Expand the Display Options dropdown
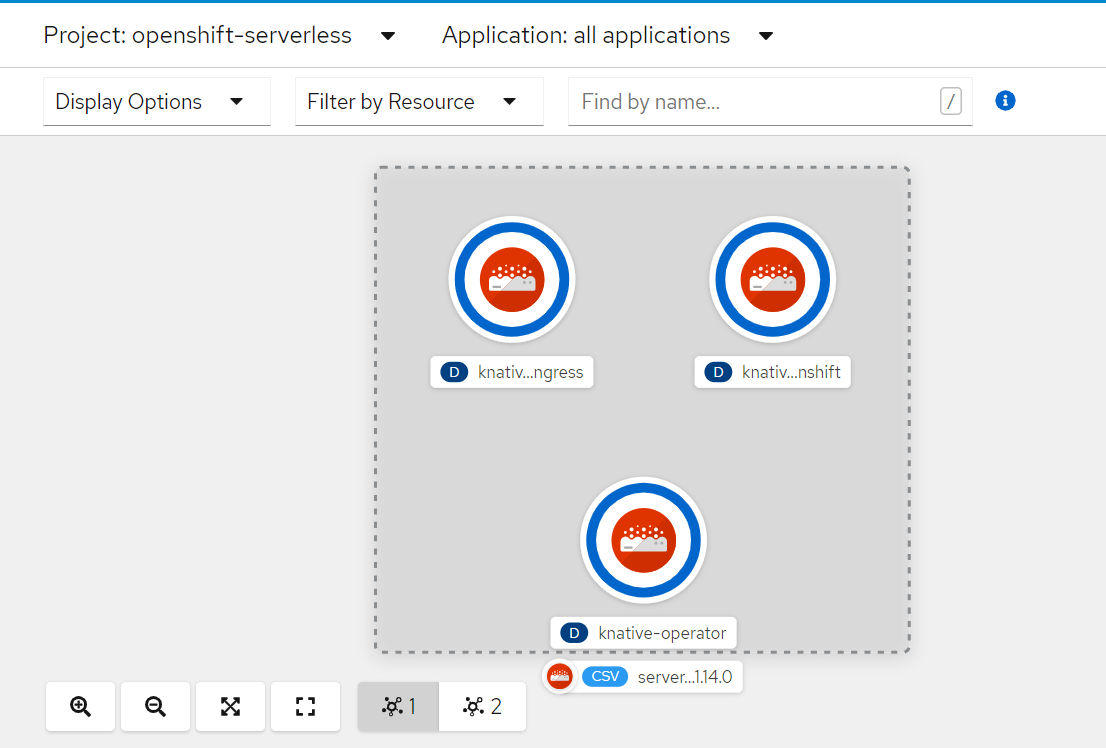1106x748 pixels. [x=157, y=102]
